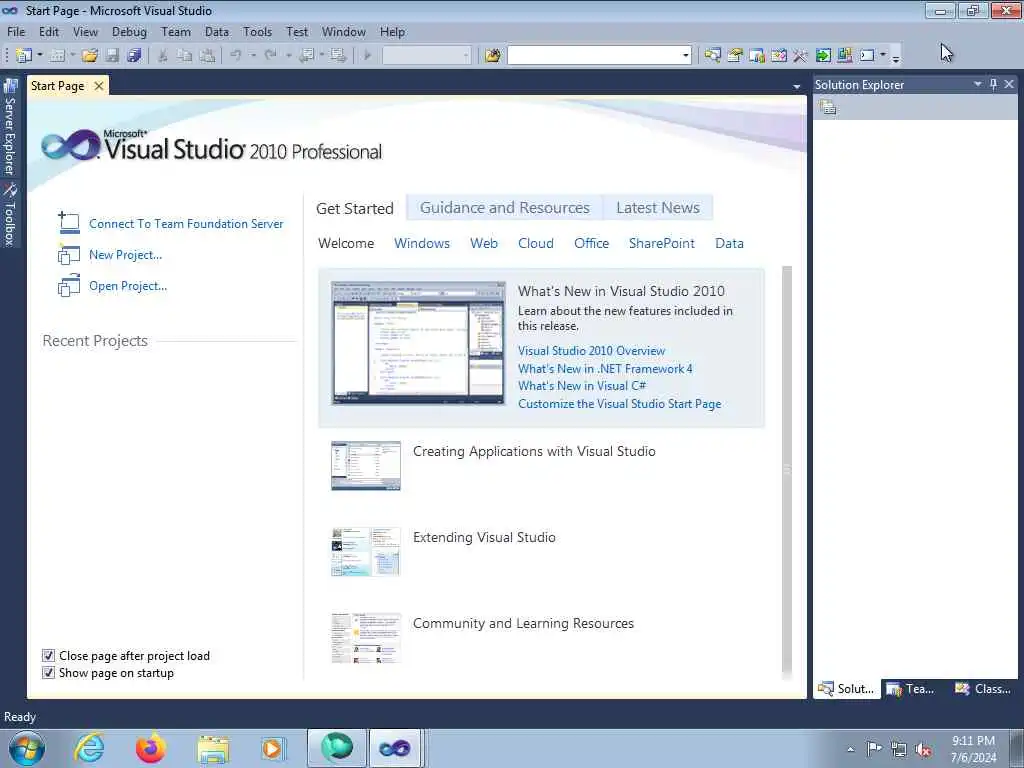Open the toolbar options overflow arrow
The image size is (1024, 768).
(x=896, y=57)
